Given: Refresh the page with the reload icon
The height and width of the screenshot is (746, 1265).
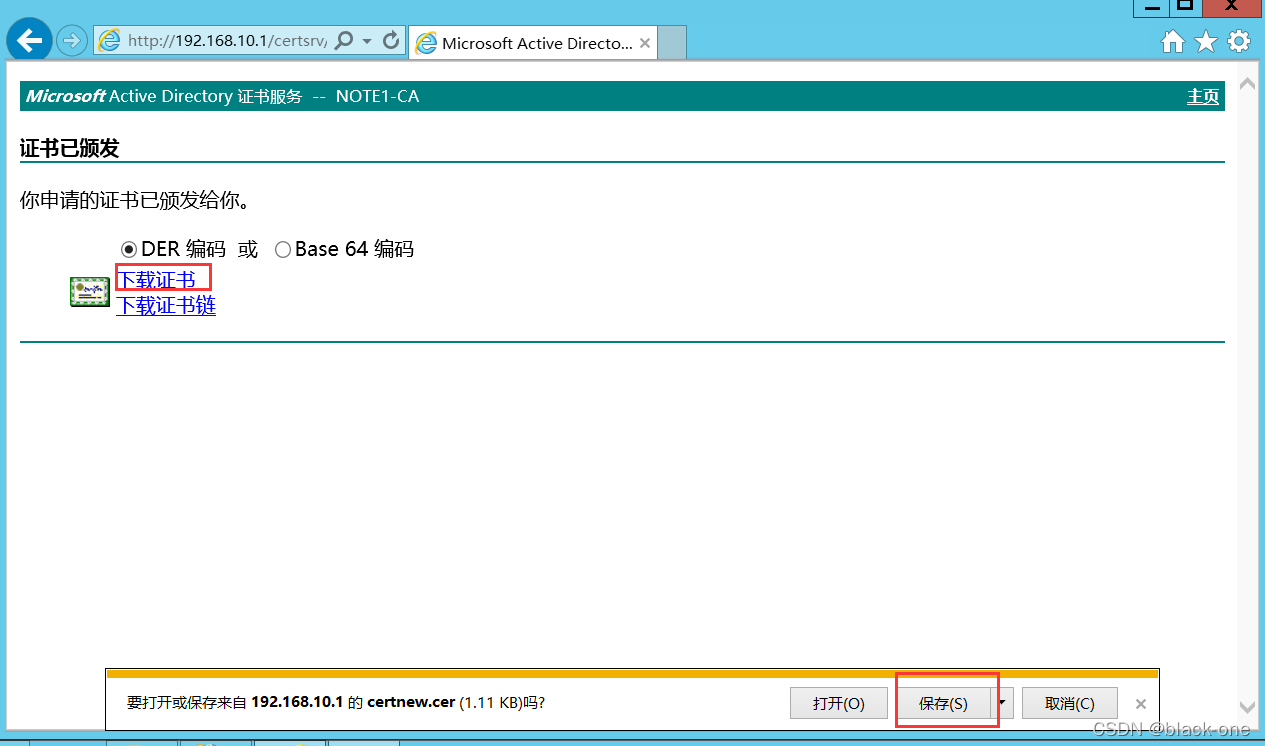Looking at the screenshot, I should tap(391, 41).
